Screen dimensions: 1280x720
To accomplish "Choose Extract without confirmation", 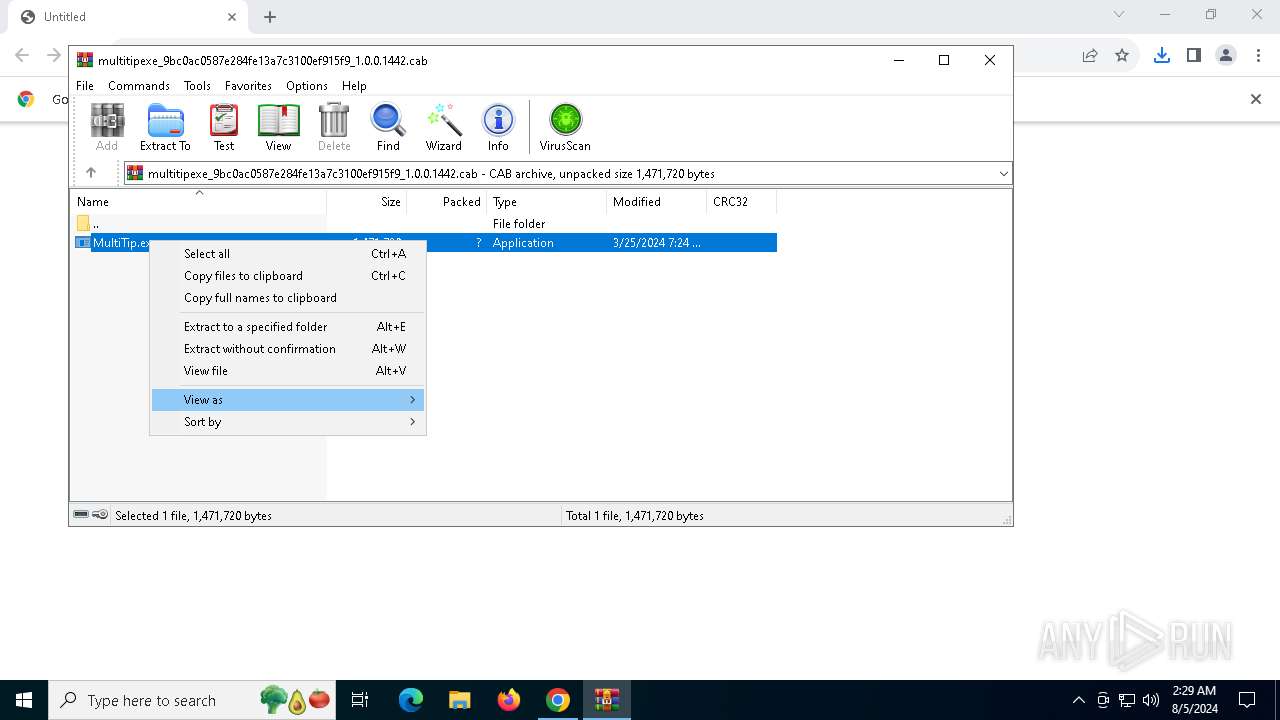I will 288,349.
